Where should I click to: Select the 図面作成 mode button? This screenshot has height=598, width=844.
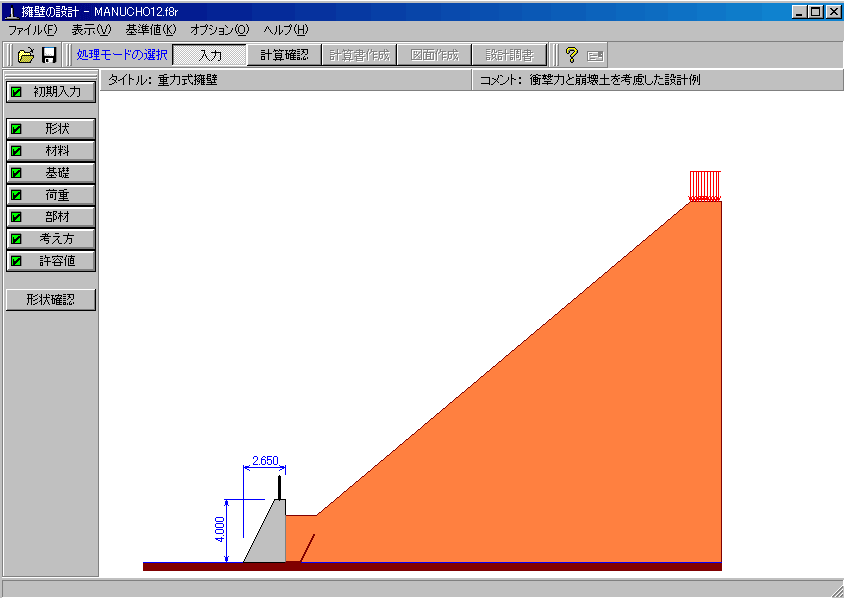(x=434, y=55)
